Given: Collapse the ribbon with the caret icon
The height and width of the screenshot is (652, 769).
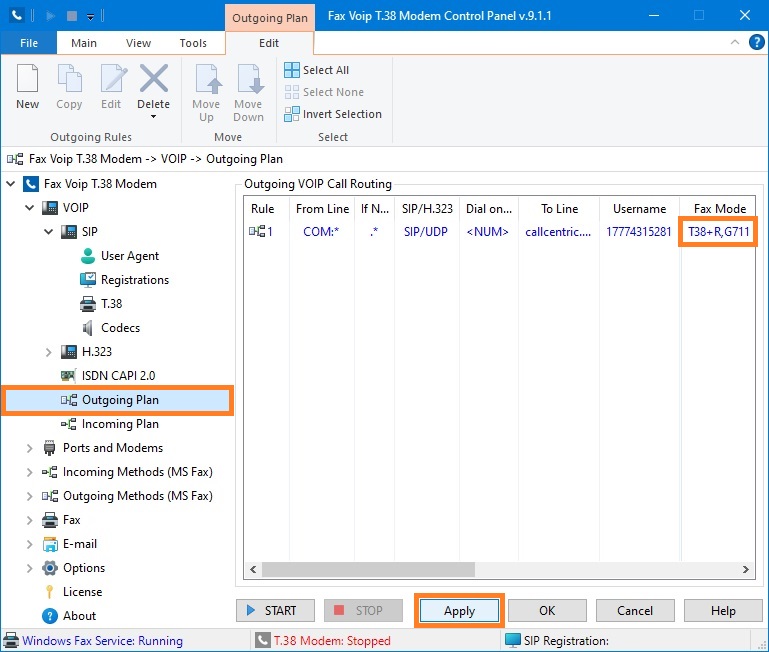Looking at the screenshot, I should (x=735, y=42).
